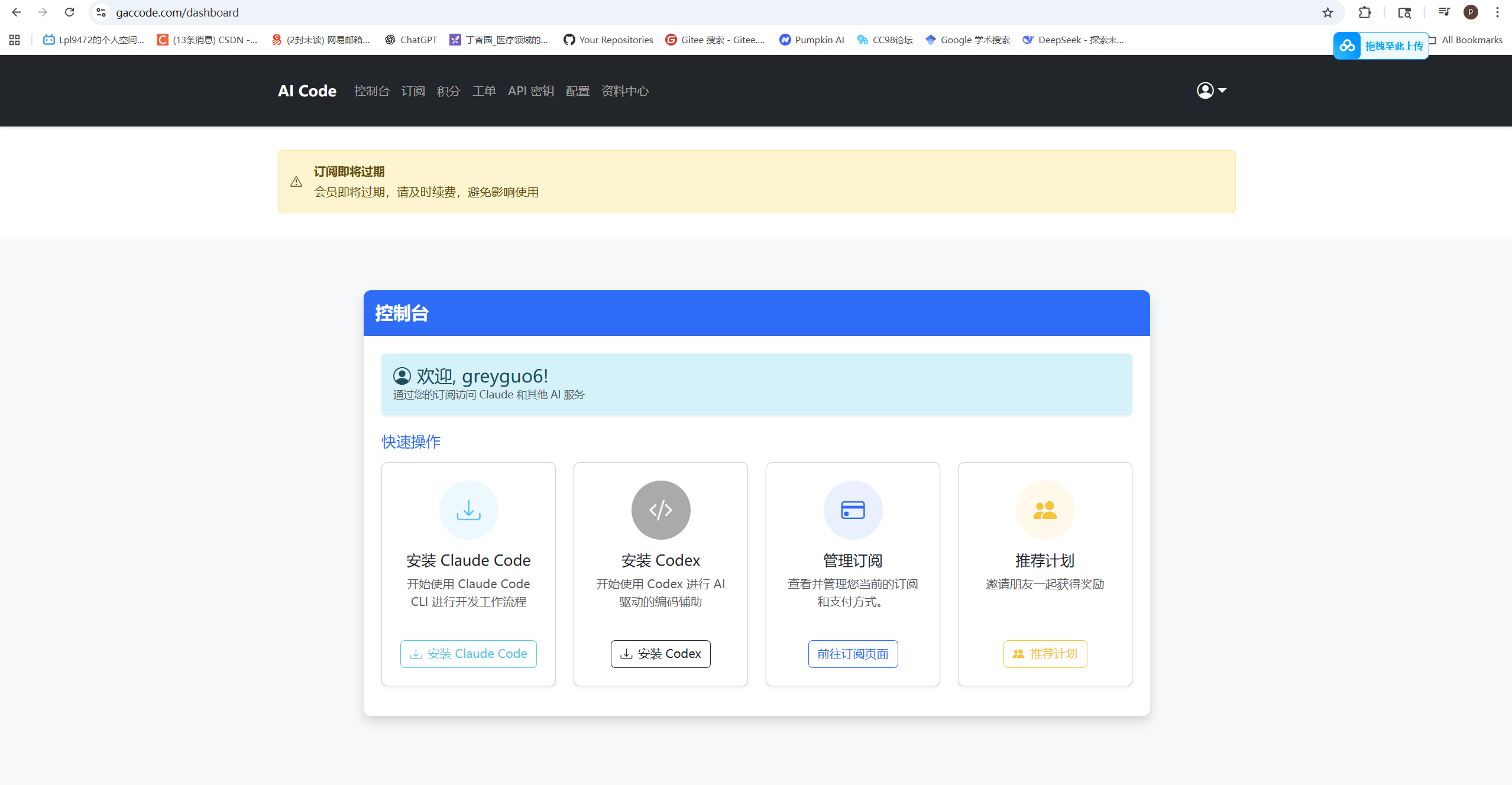Screen dimensions: 1512x785
Task: Click the 前往订阅页面 button
Action: (x=853, y=653)
